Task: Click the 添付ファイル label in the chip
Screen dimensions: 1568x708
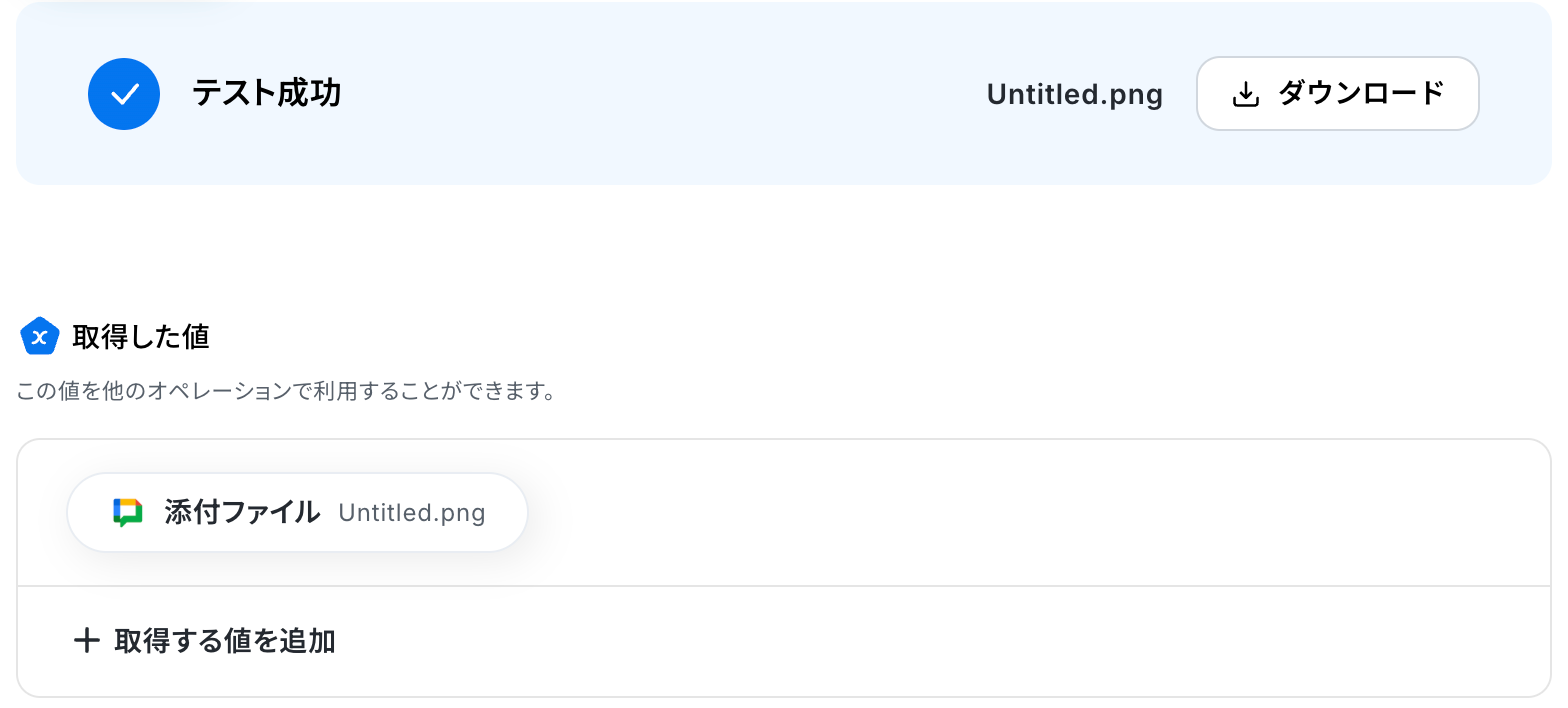Action: [x=242, y=512]
